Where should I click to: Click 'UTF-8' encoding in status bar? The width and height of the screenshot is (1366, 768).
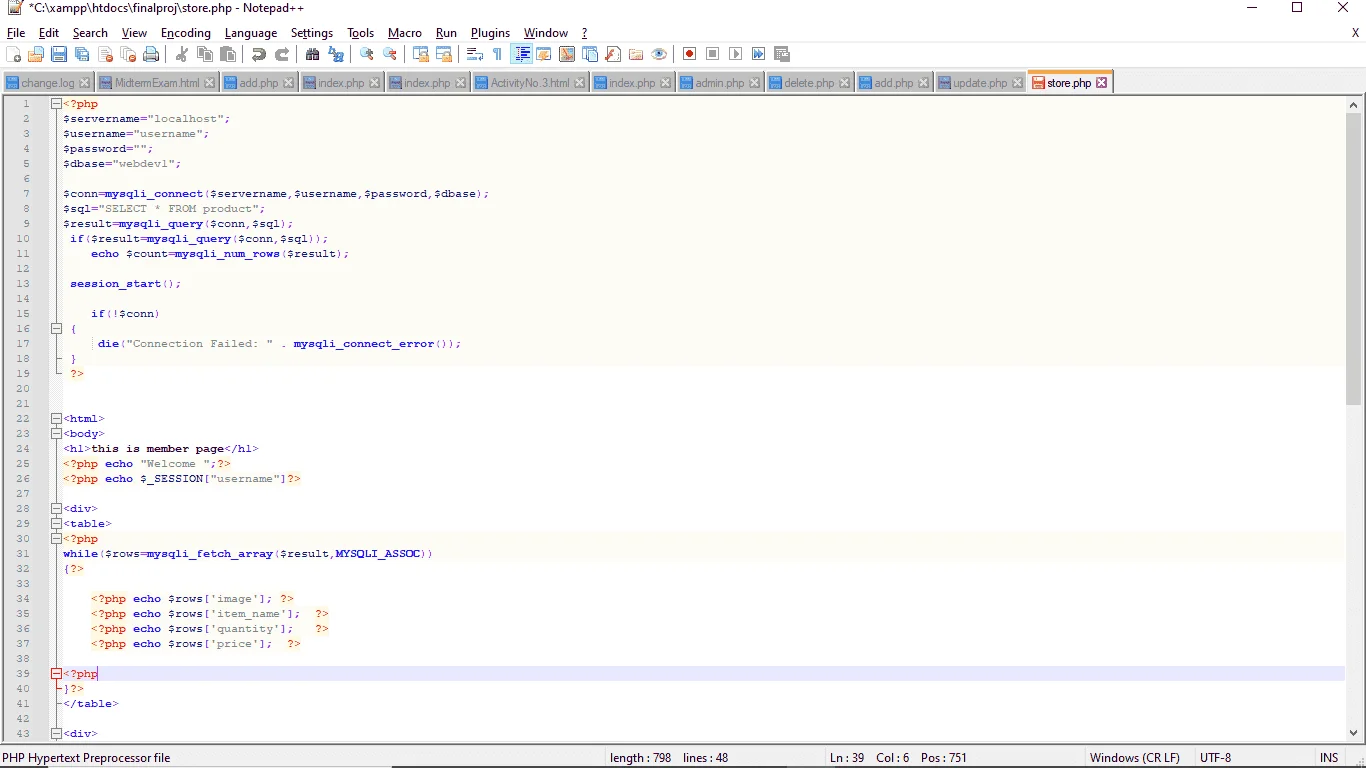pyautogui.click(x=1215, y=758)
